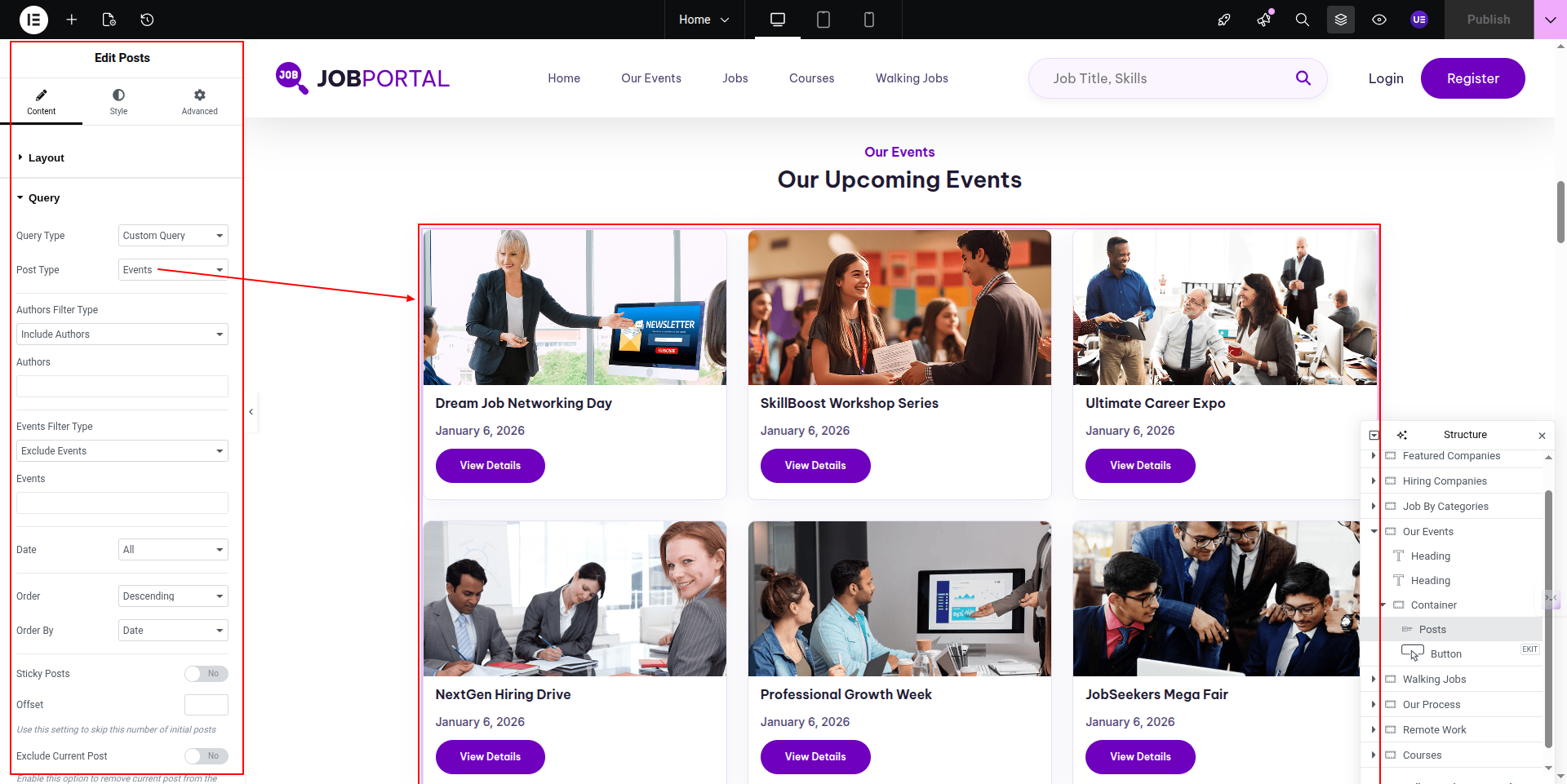Click the Offset input field
The height and width of the screenshot is (784, 1567).
tap(206, 705)
